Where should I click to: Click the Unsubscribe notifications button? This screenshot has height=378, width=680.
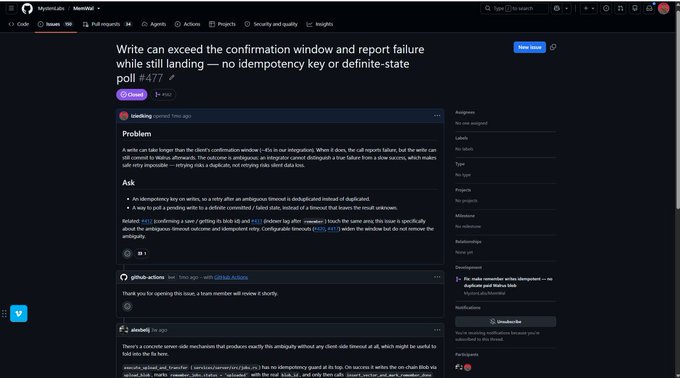[505, 322]
